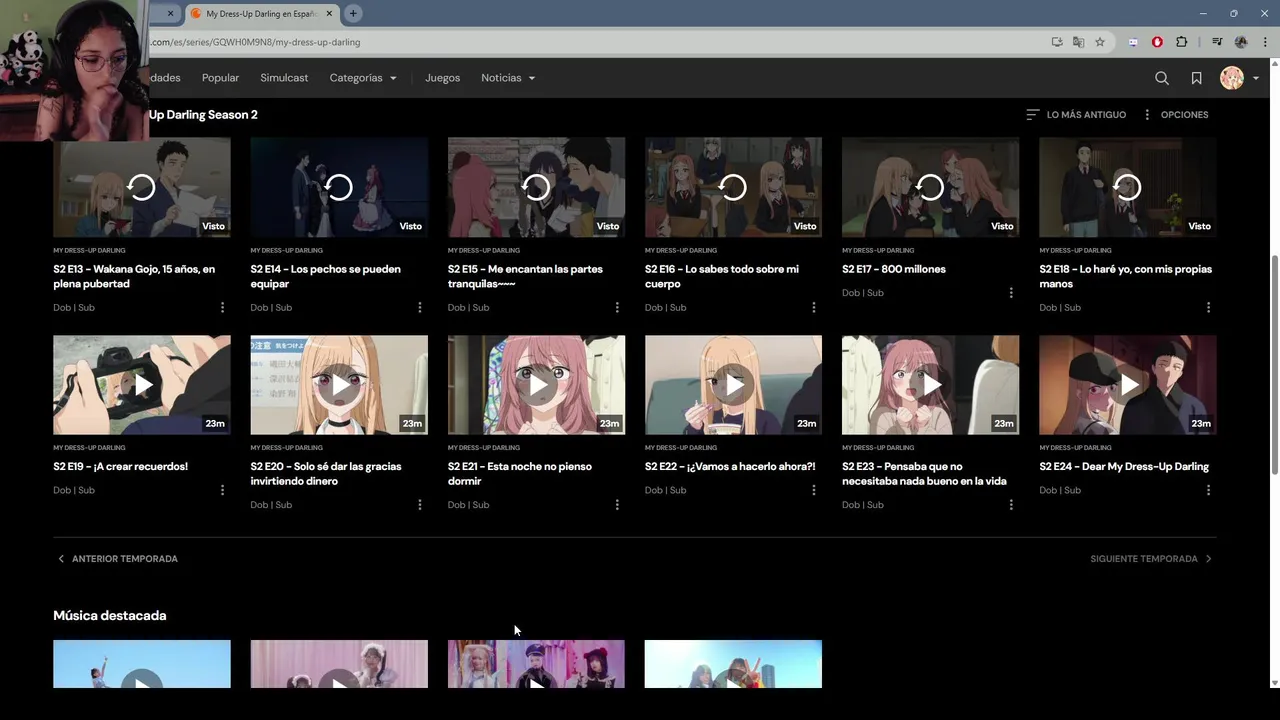Open more options for S2 E17
Viewport: 1280px width, 720px height.
(x=1011, y=293)
